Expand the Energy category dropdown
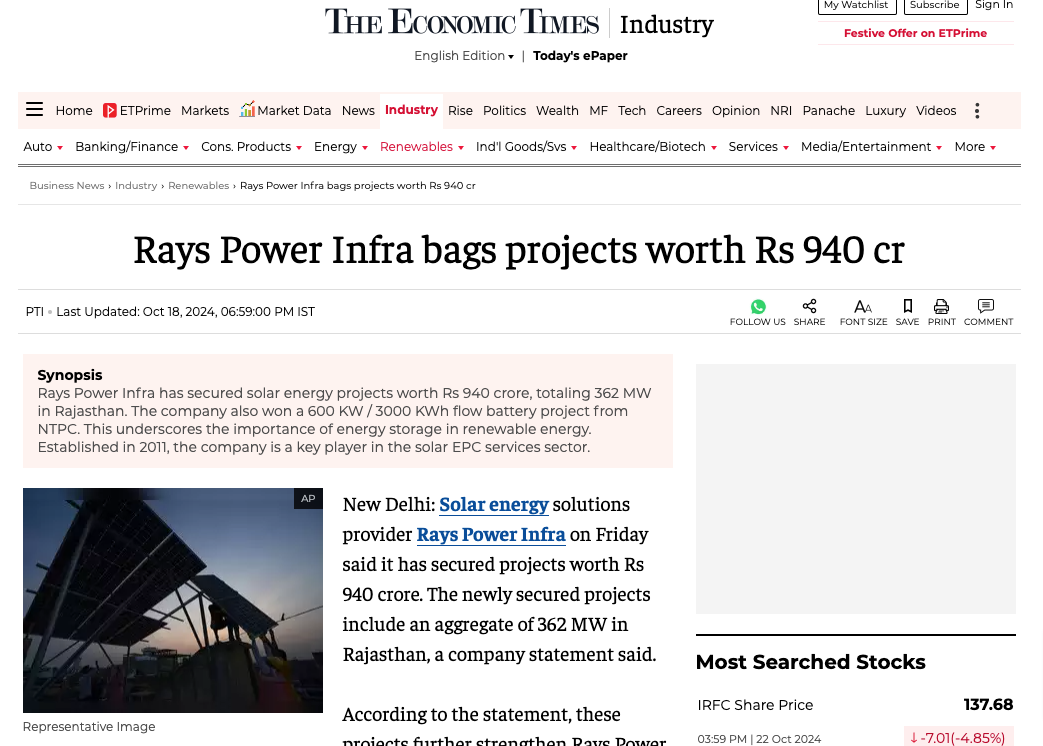The image size is (1043, 746). point(341,147)
